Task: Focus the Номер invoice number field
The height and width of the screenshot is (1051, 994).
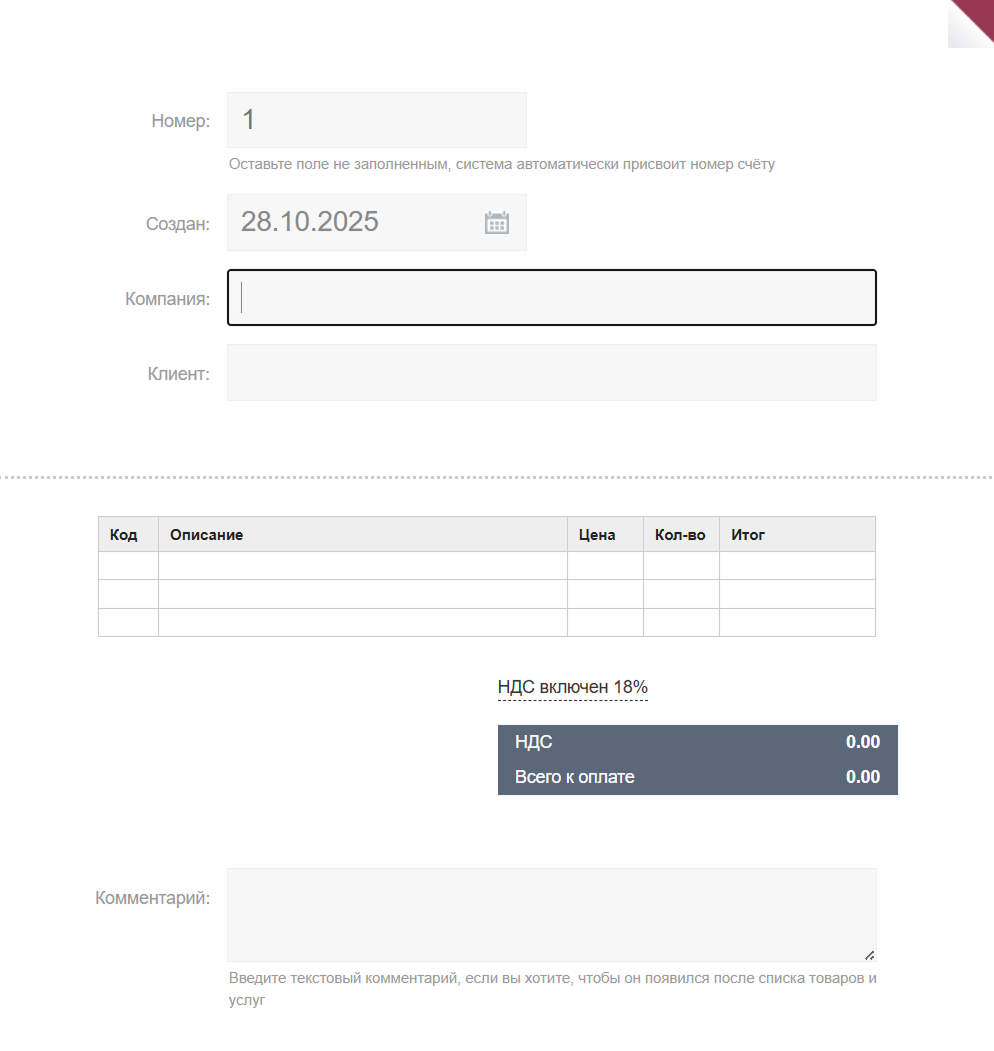Action: [x=376, y=120]
